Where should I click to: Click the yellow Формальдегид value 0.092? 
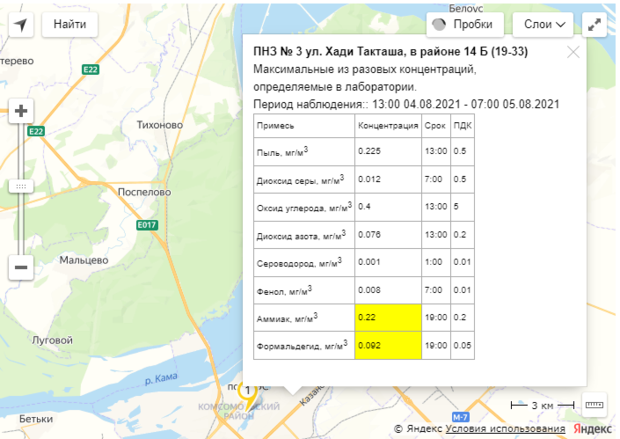pyautogui.click(x=388, y=345)
